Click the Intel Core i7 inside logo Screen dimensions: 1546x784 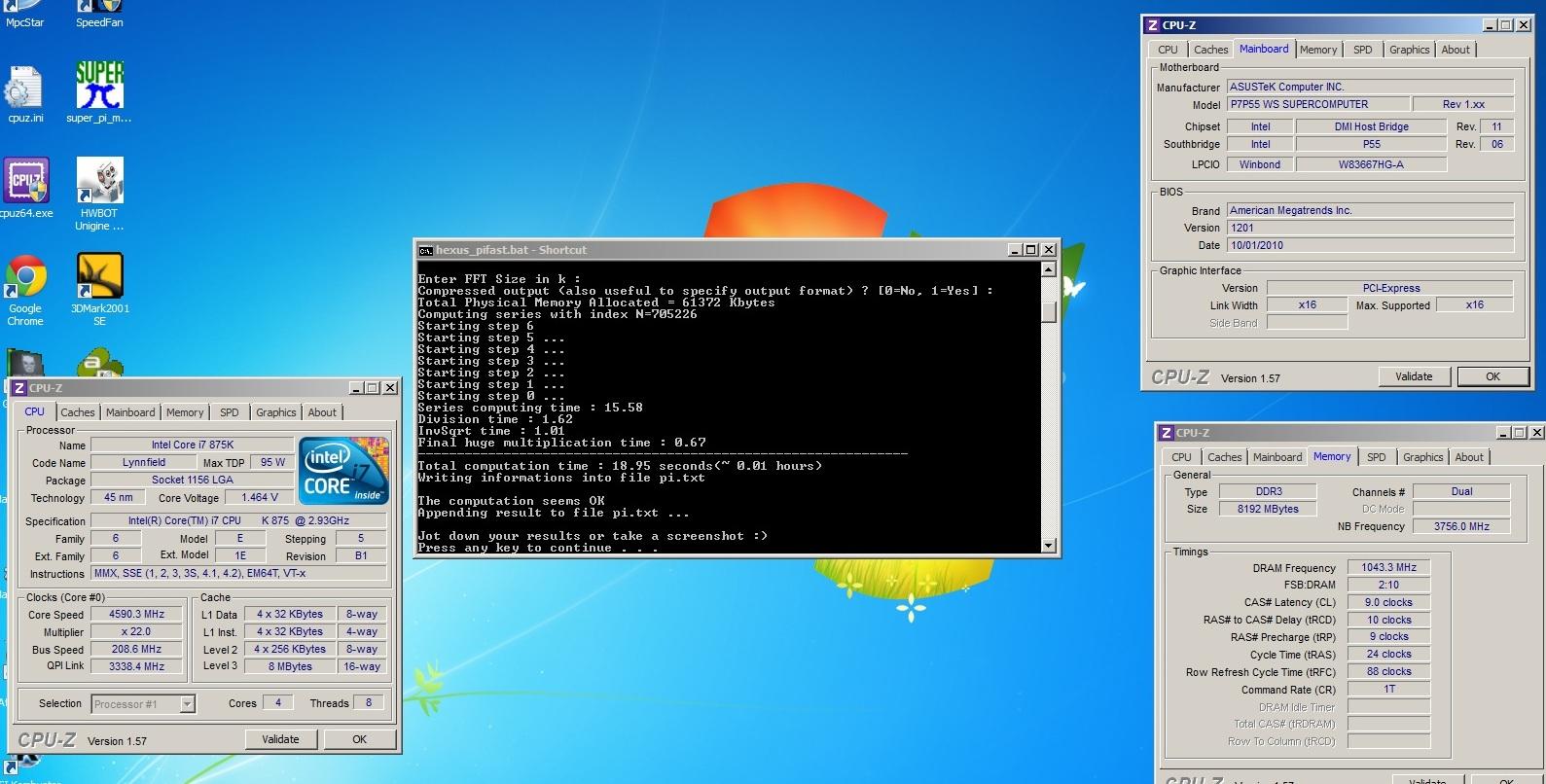343,471
